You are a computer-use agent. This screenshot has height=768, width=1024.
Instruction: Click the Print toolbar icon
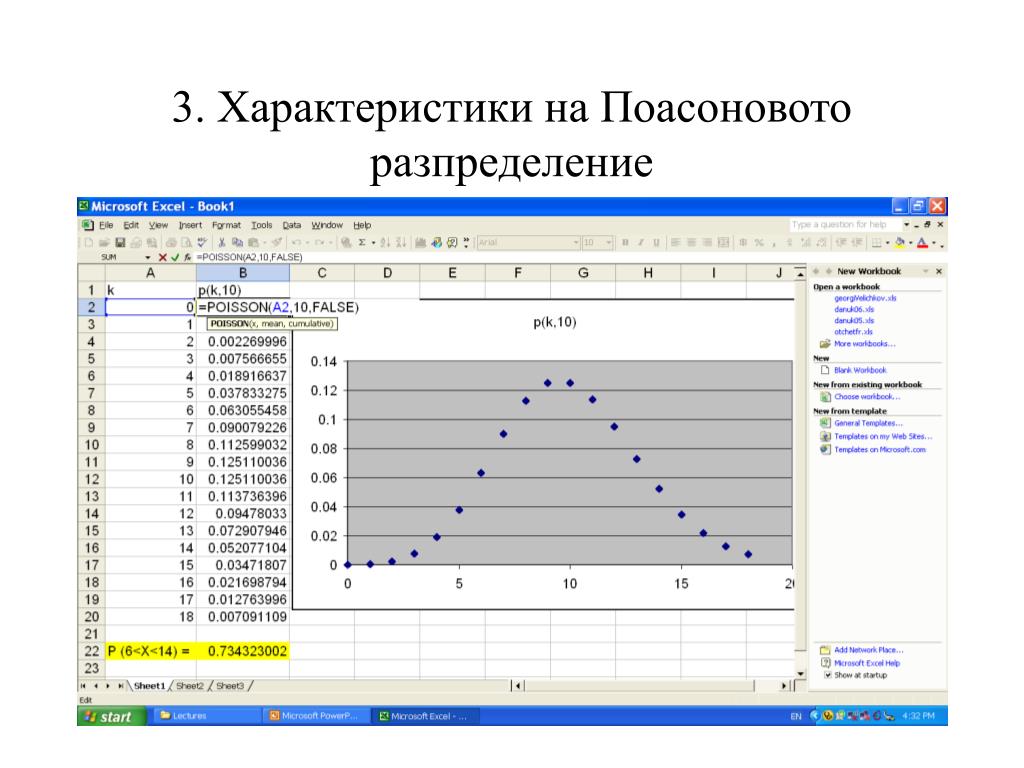pos(171,242)
